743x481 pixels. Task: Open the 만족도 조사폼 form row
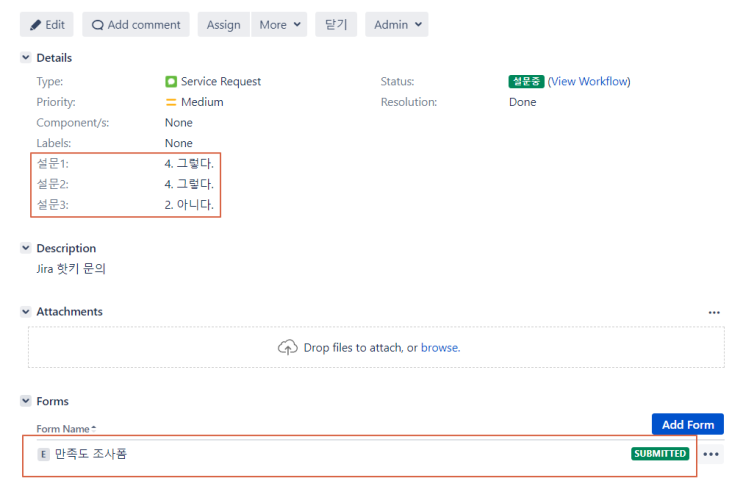[x=91, y=454]
